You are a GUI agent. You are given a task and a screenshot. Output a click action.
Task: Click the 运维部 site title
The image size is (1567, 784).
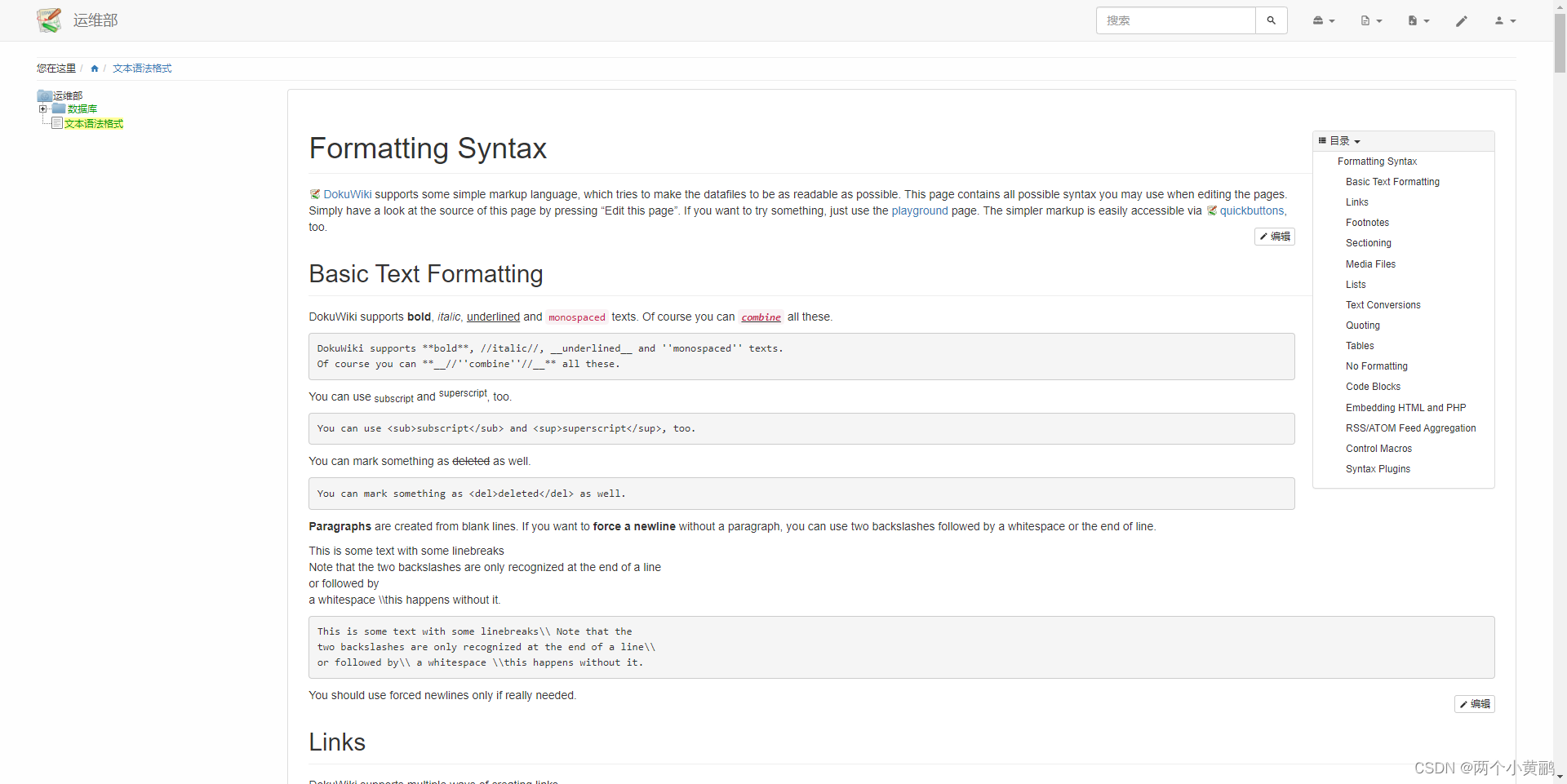(95, 20)
